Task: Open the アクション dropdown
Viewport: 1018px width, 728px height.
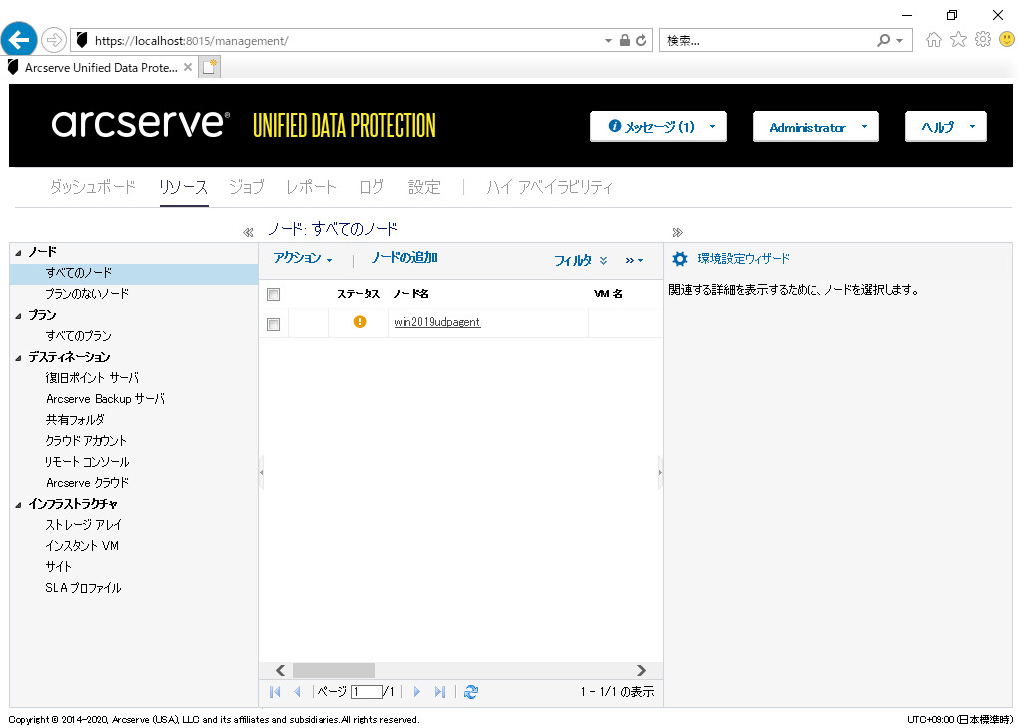Action: (303, 258)
